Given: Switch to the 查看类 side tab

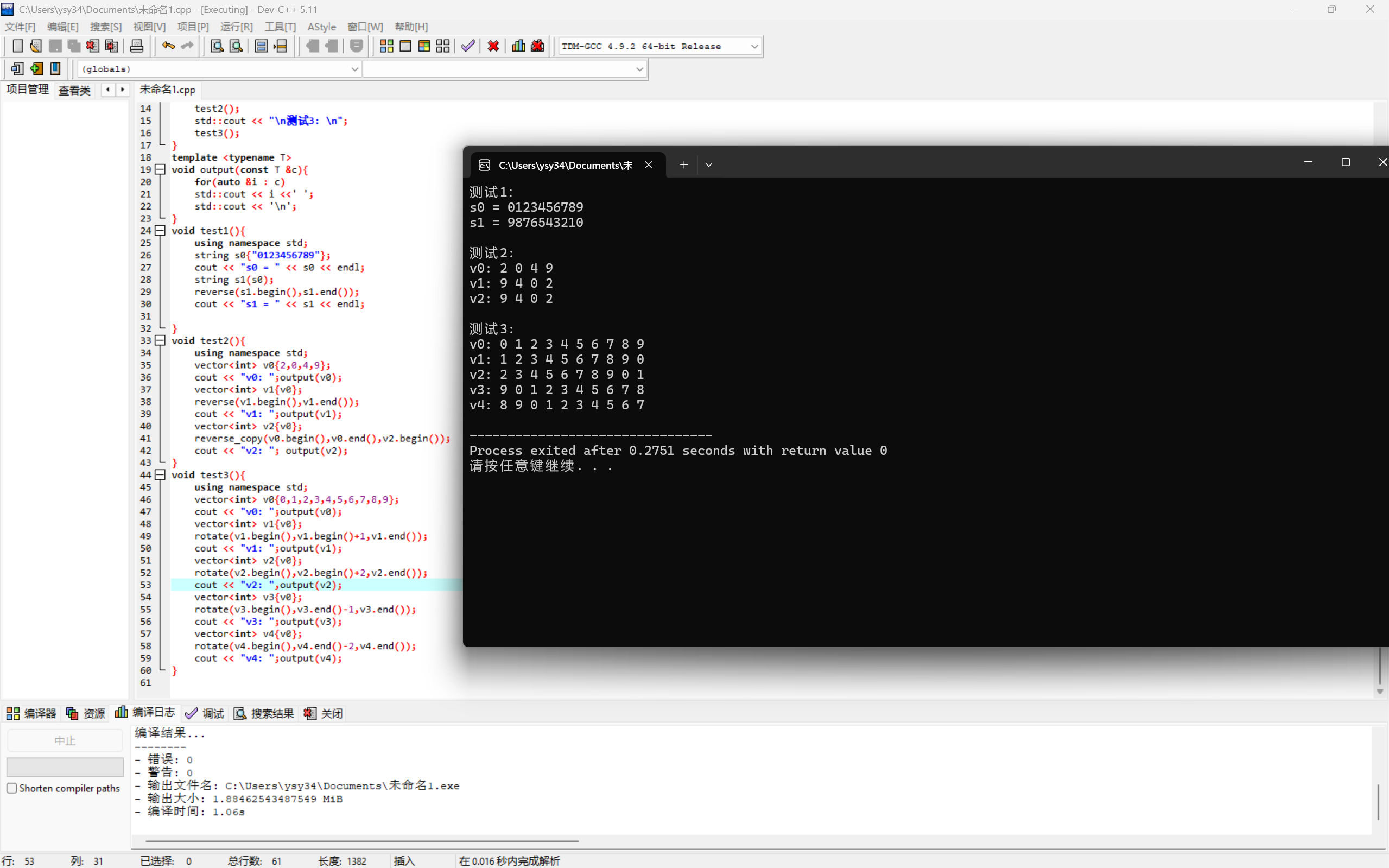Looking at the screenshot, I should click(x=74, y=90).
